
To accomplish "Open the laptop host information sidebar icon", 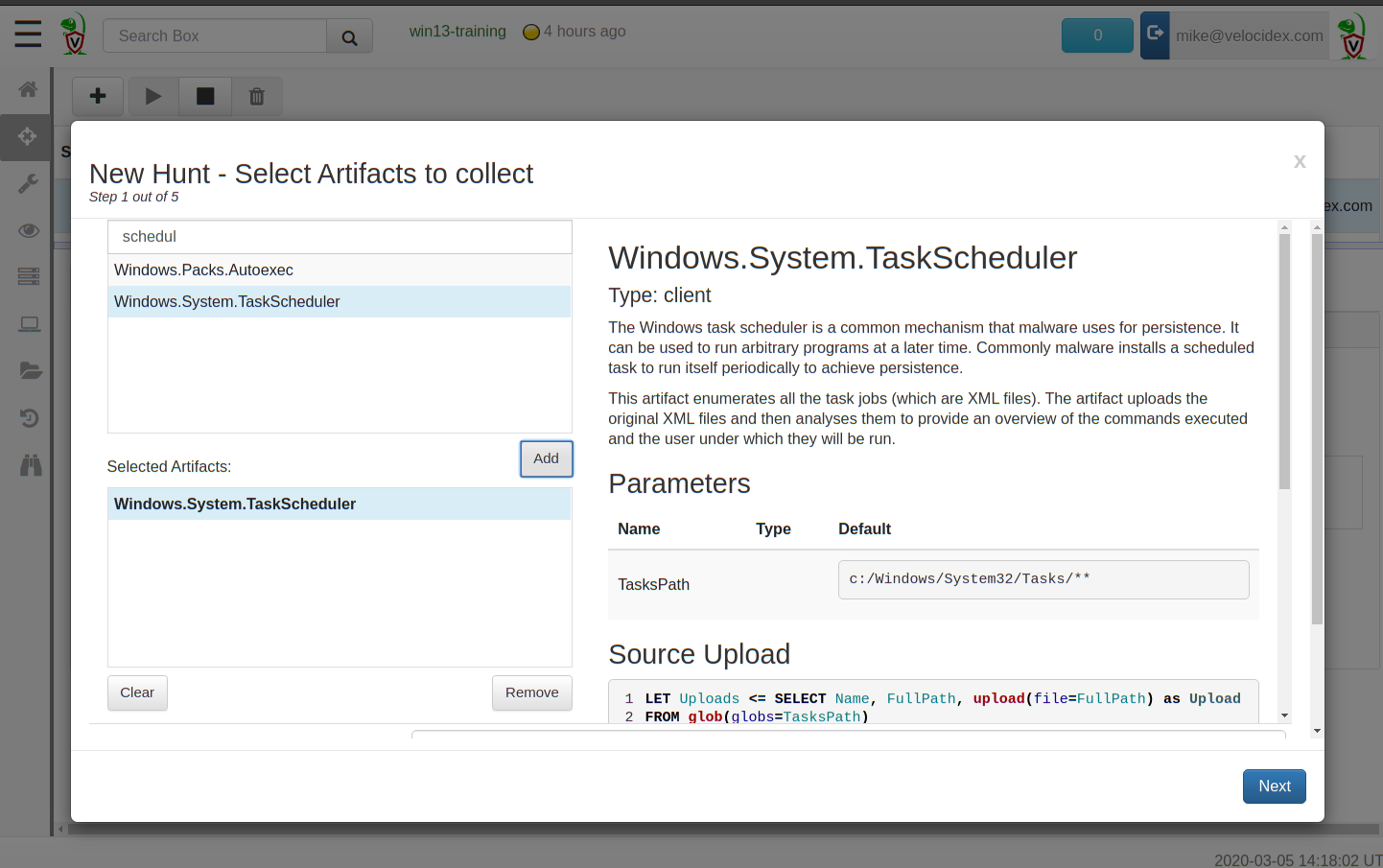I will point(30,324).
